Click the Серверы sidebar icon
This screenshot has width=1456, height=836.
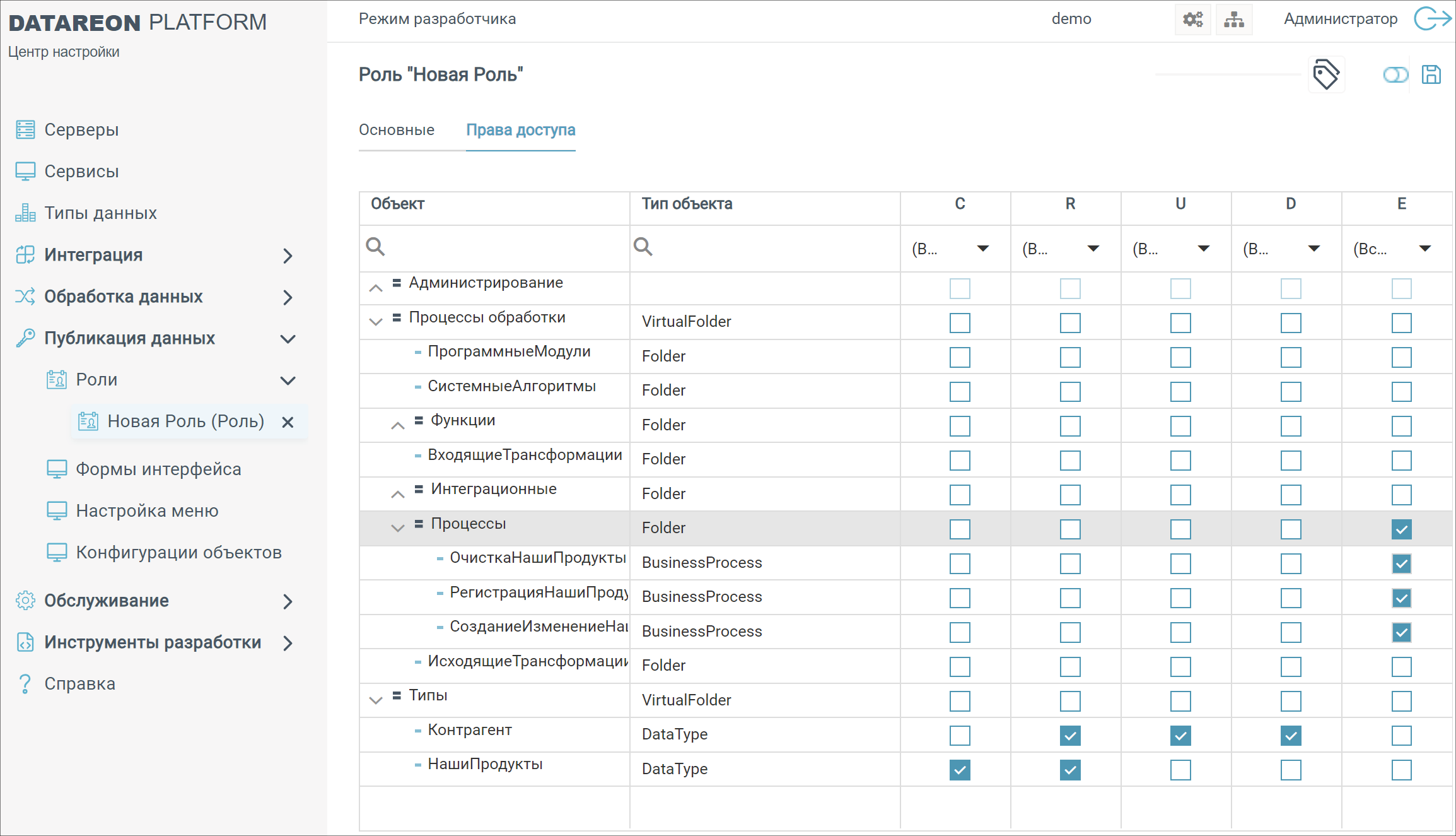[x=25, y=129]
